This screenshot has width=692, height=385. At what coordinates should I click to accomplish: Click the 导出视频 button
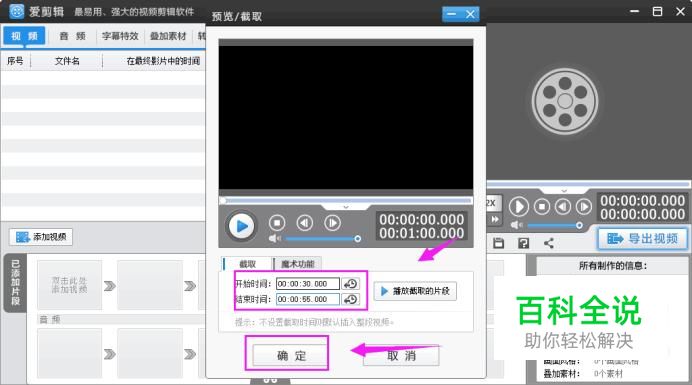tap(643, 239)
